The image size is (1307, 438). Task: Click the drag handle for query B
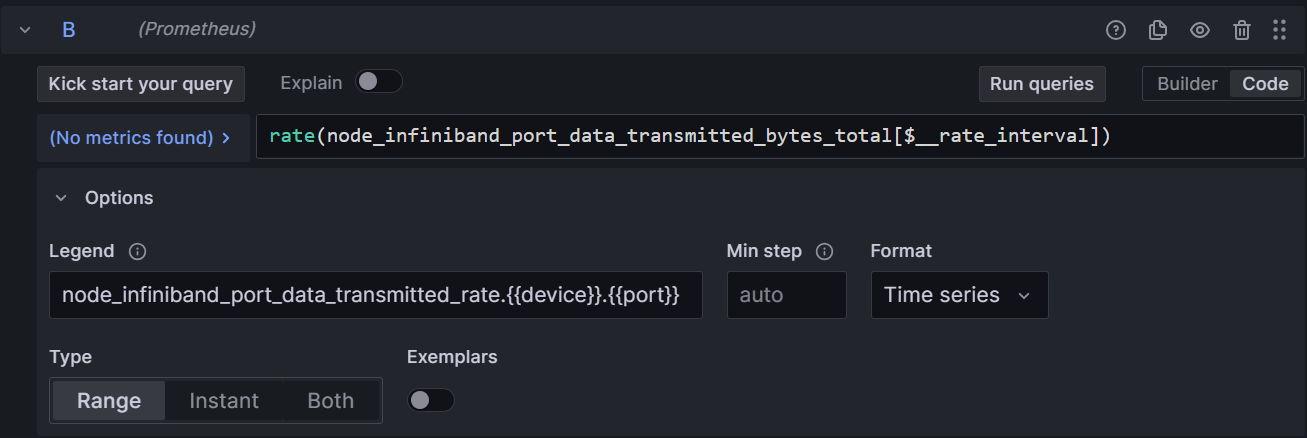(1279, 30)
